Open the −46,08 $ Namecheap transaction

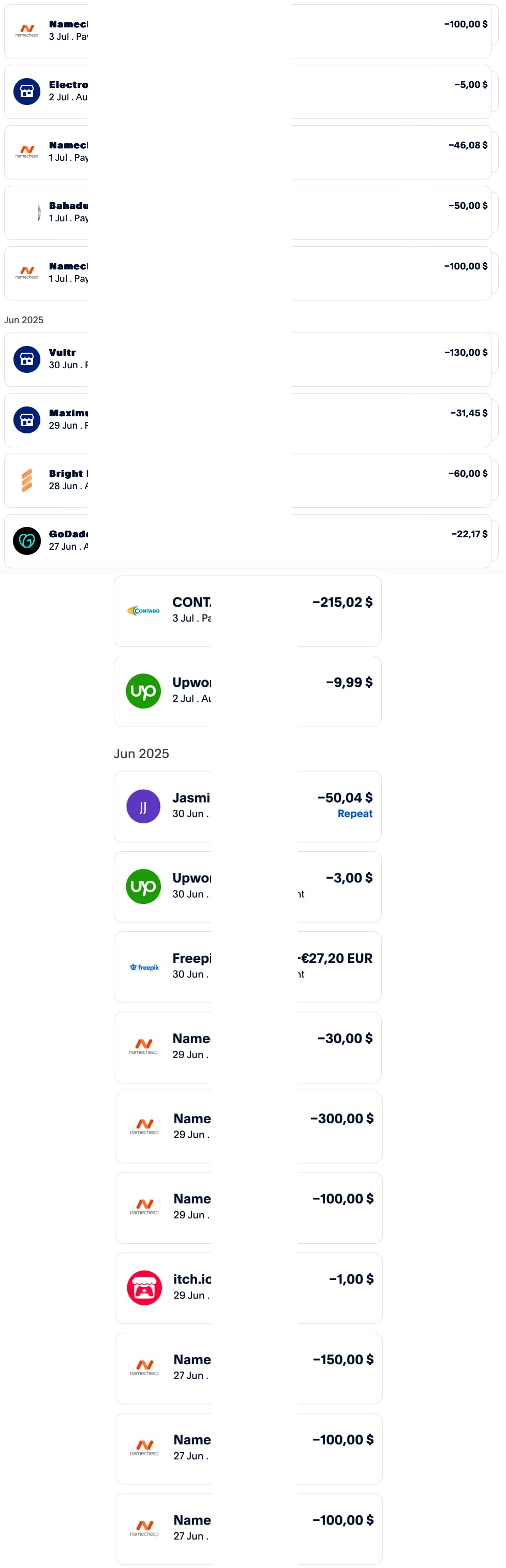pos(248,152)
